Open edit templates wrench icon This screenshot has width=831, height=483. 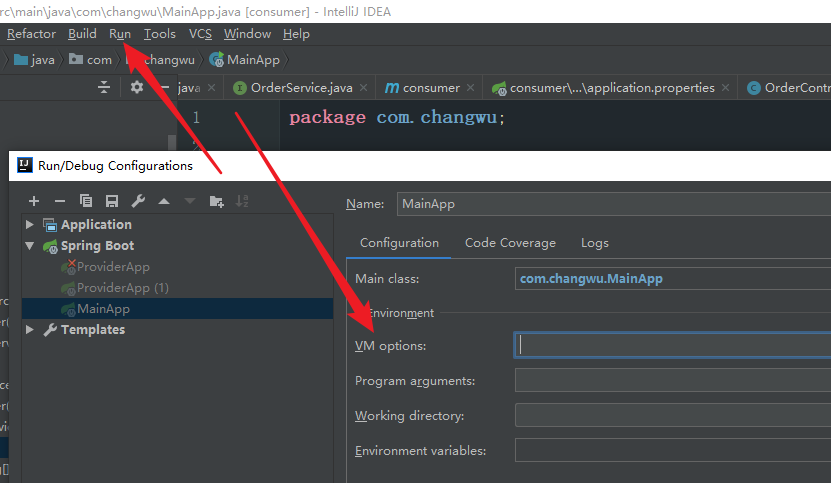pyautogui.click(x=138, y=201)
